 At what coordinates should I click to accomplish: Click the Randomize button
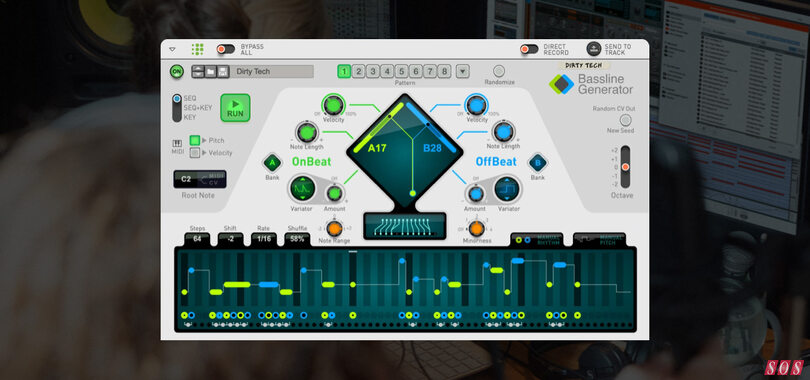(499, 71)
